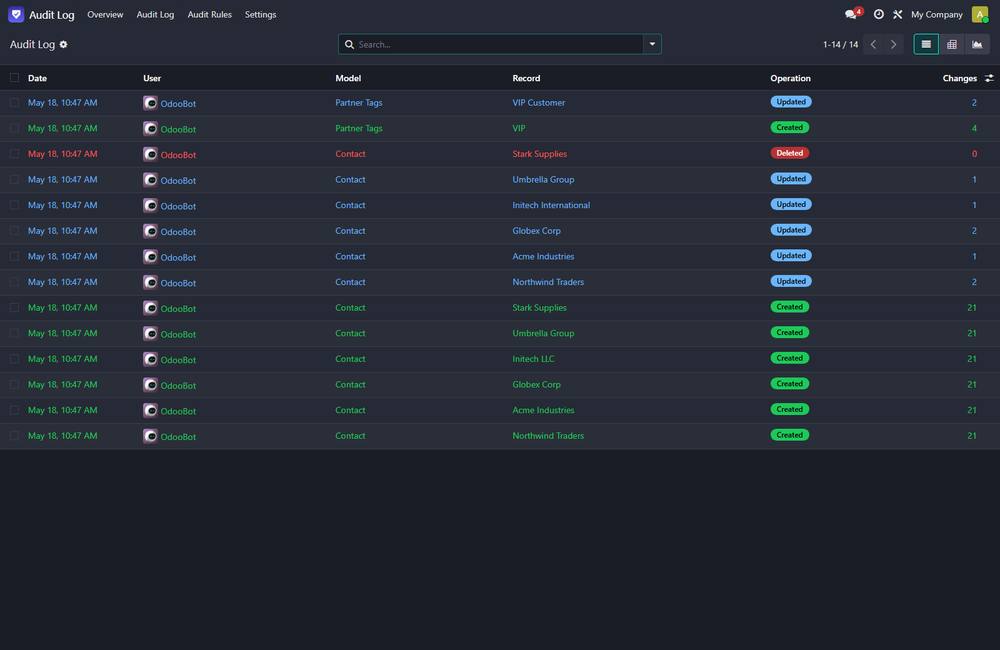Screen dimensions: 1000x650
Task: Switch to pivot view
Action: 952,44
